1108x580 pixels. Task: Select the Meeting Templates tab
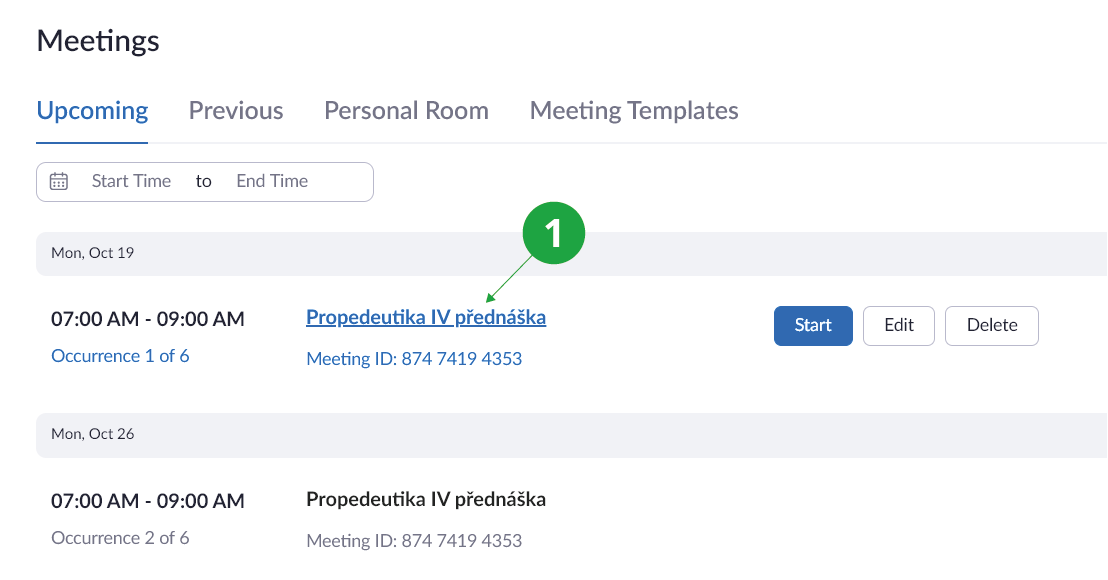pos(634,111)
